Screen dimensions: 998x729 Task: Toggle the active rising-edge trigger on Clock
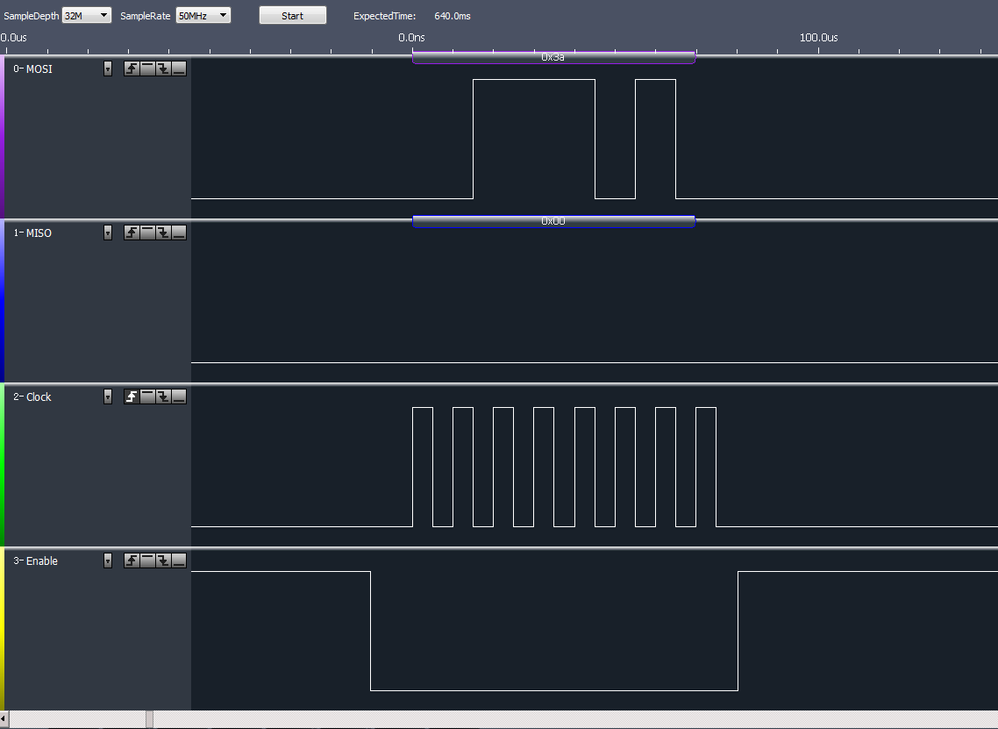(x=131, y=397)
